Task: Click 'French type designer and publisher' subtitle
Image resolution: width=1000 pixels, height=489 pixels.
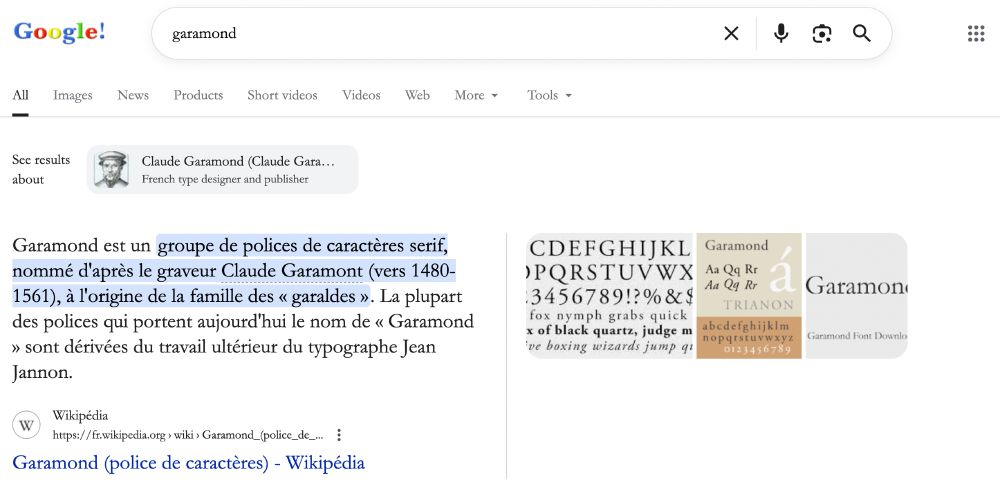Action: click(225, 179)
